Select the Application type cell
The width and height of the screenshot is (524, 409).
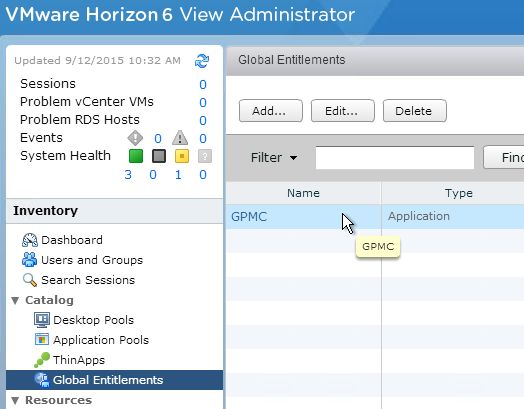[x=453, y=217]
